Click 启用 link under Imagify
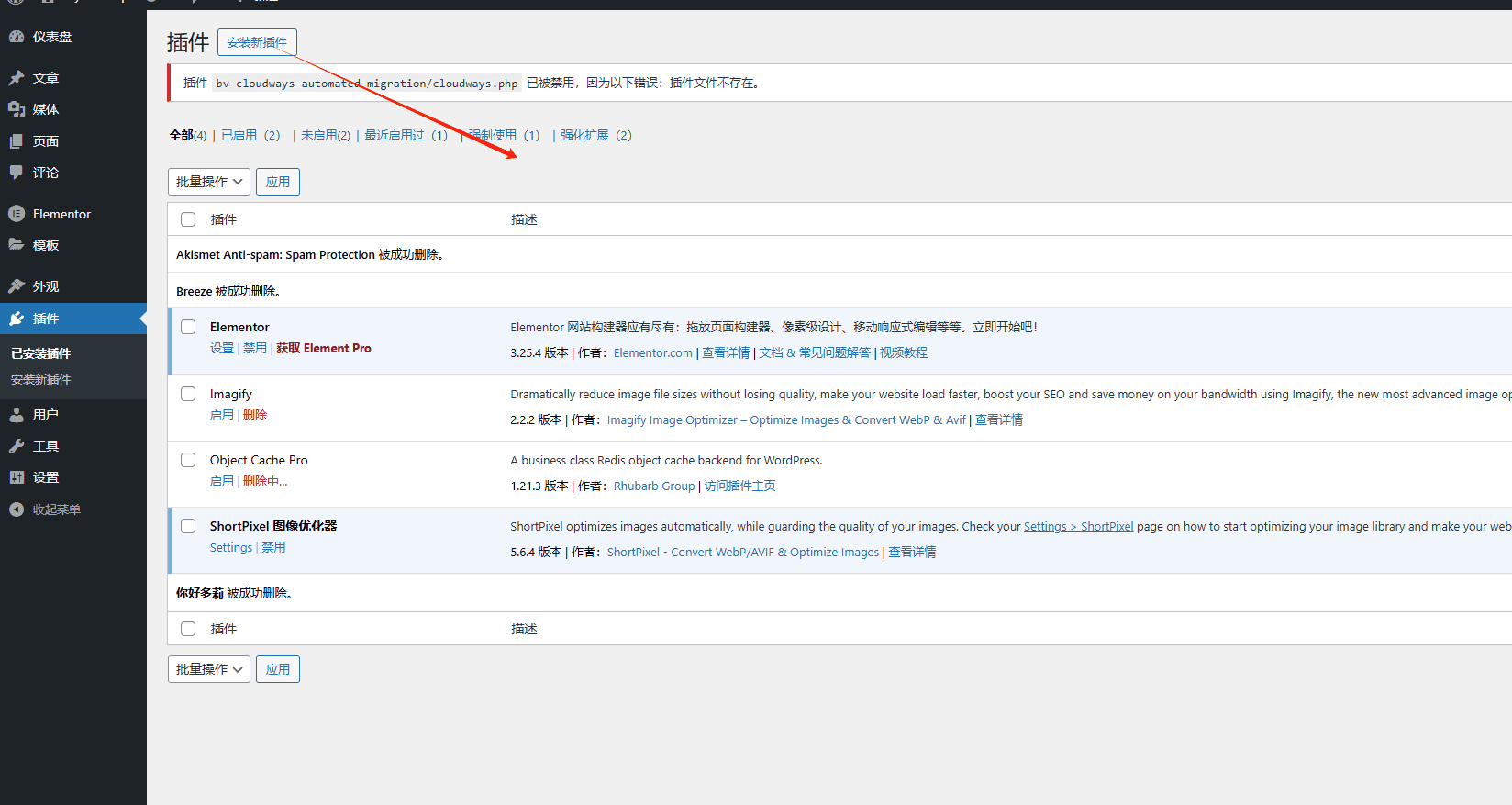 coord(222,415)
